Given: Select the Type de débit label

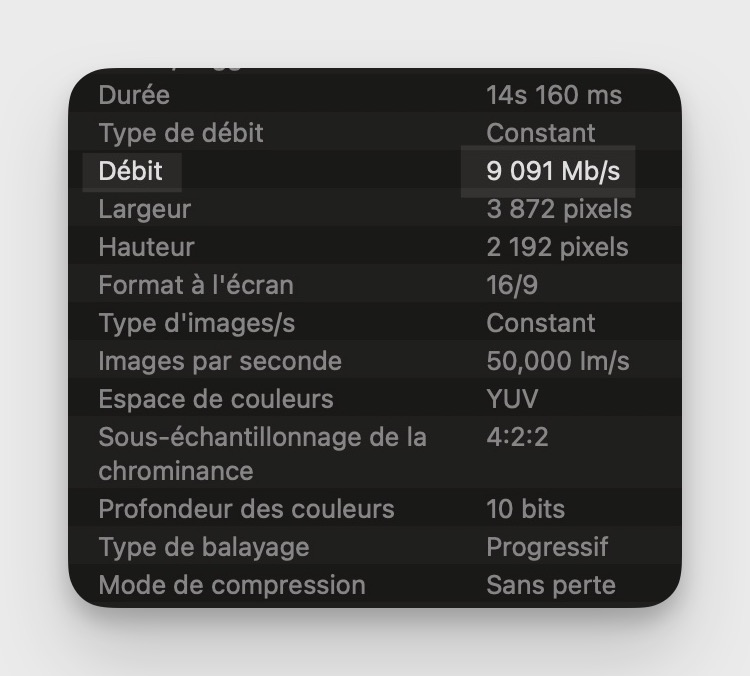Looking at the screenshot, I should point(181,133).
